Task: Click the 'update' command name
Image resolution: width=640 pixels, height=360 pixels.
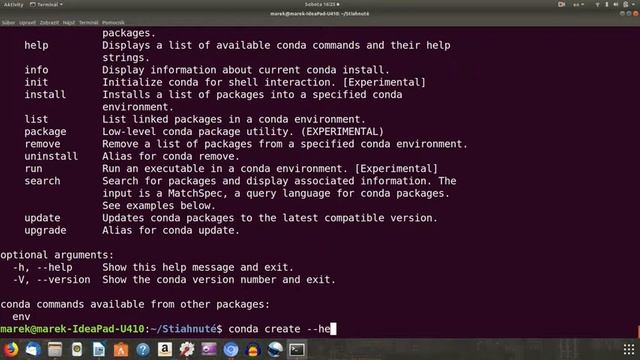Action: pos(42,218)
